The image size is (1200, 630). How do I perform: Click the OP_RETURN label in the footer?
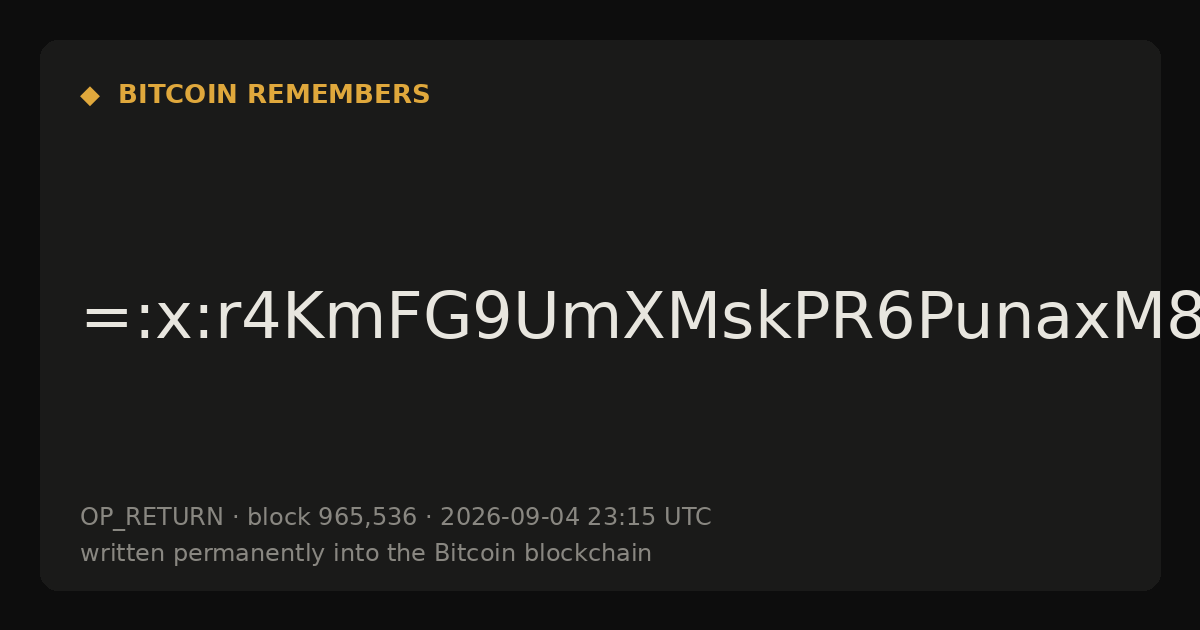152,518
